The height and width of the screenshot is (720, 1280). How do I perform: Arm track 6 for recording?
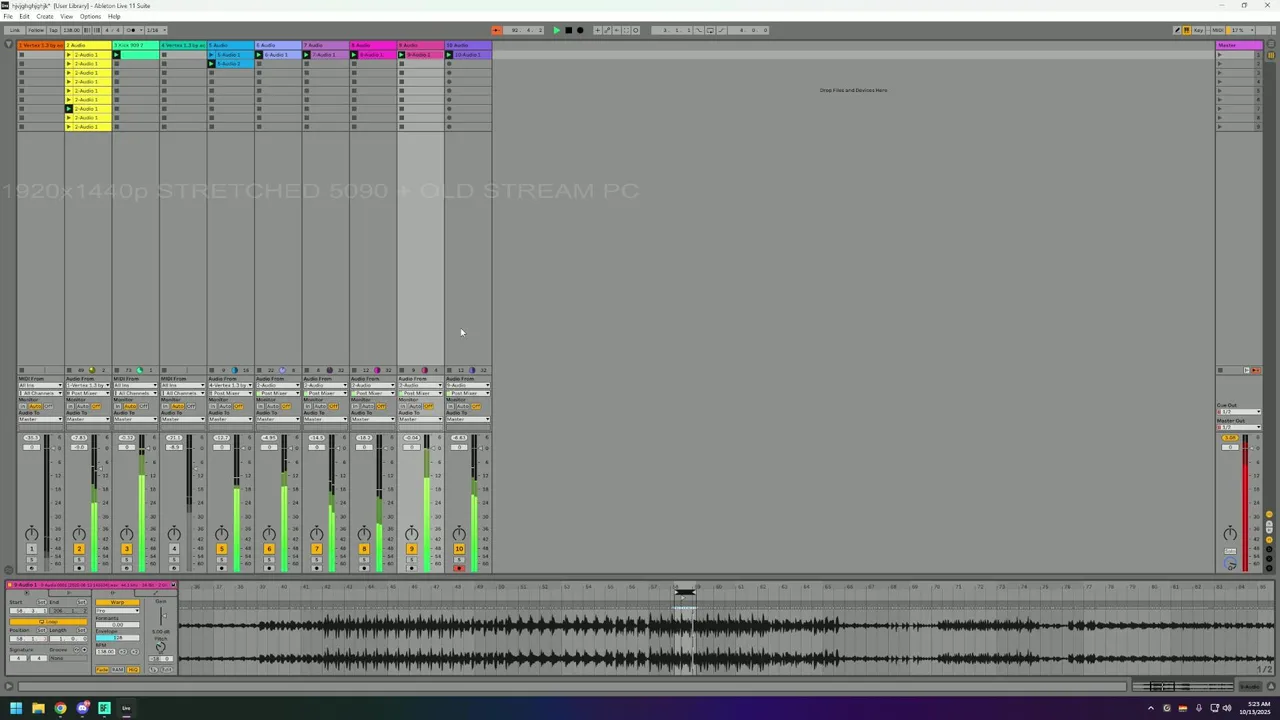point(269,568)
